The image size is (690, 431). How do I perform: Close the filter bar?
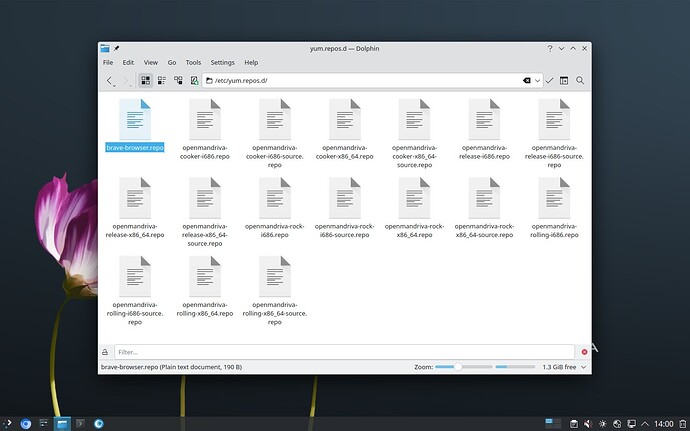(584, 352)
